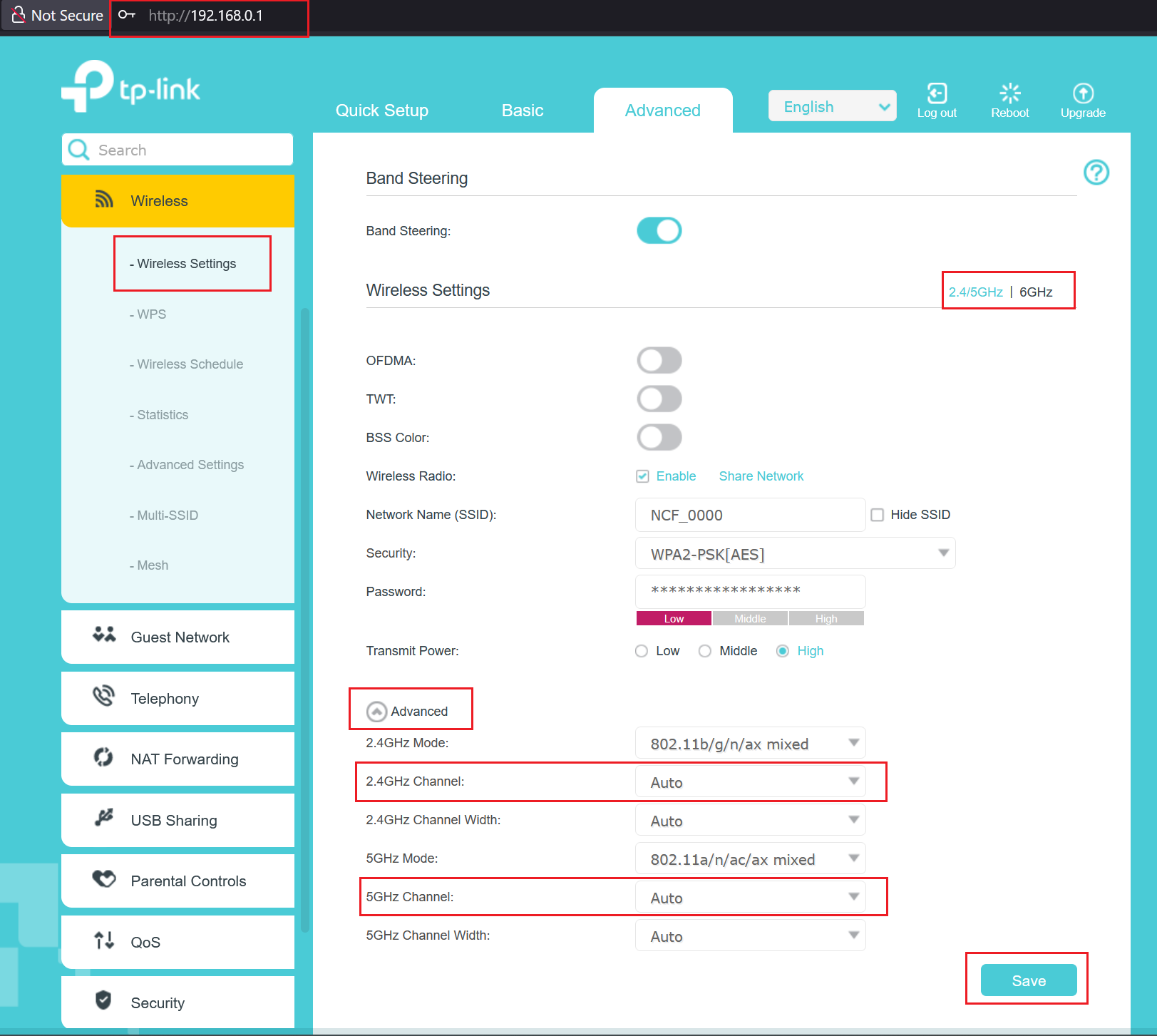Turn off the Band Steering toggle
The width and height of the screenshot is (1157, 1036).
(x=659, y=231)
